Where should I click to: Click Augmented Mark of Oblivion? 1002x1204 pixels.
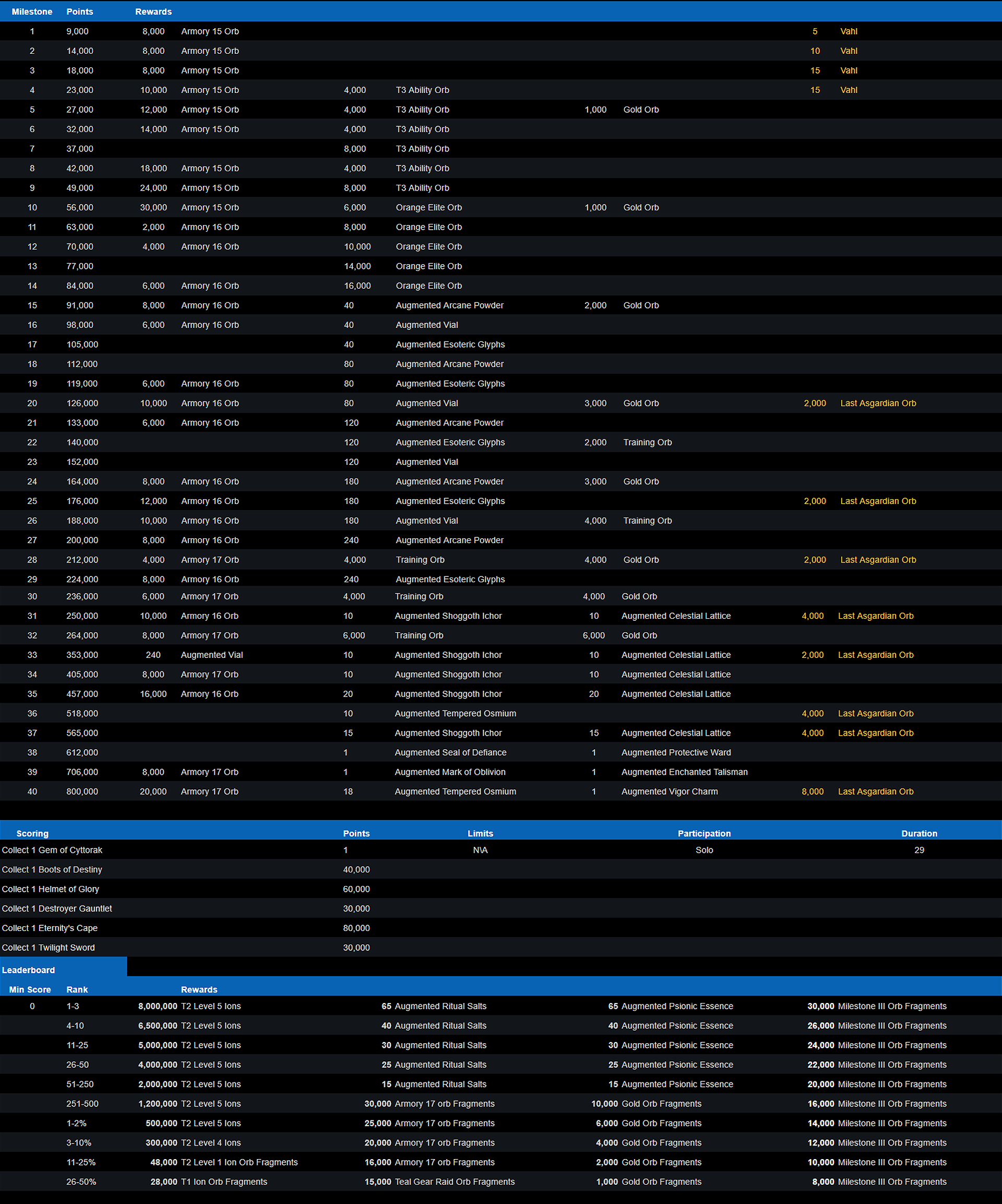coord(450,772)
